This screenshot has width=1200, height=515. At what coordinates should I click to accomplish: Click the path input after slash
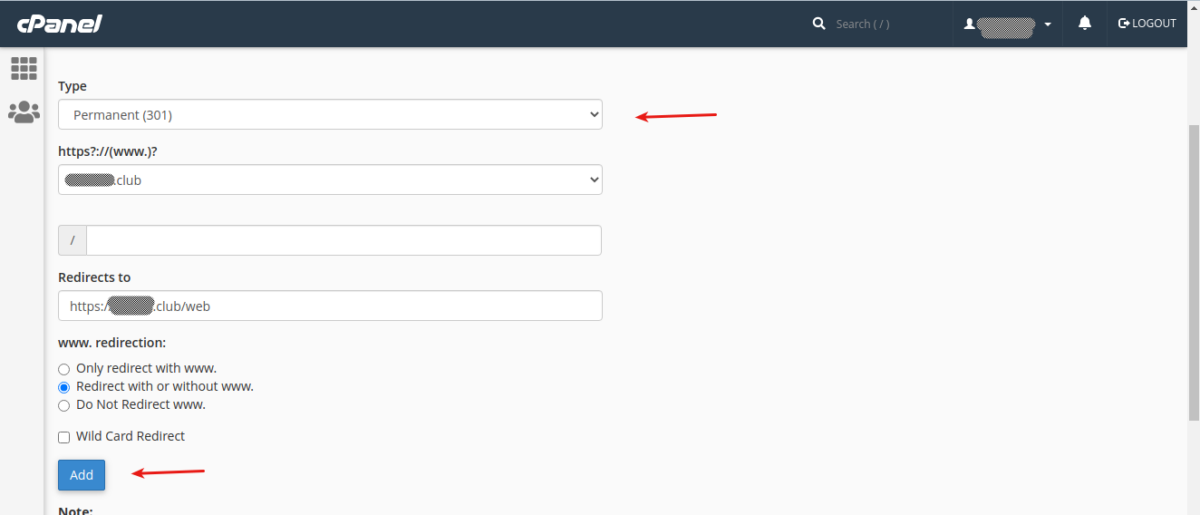343,240
